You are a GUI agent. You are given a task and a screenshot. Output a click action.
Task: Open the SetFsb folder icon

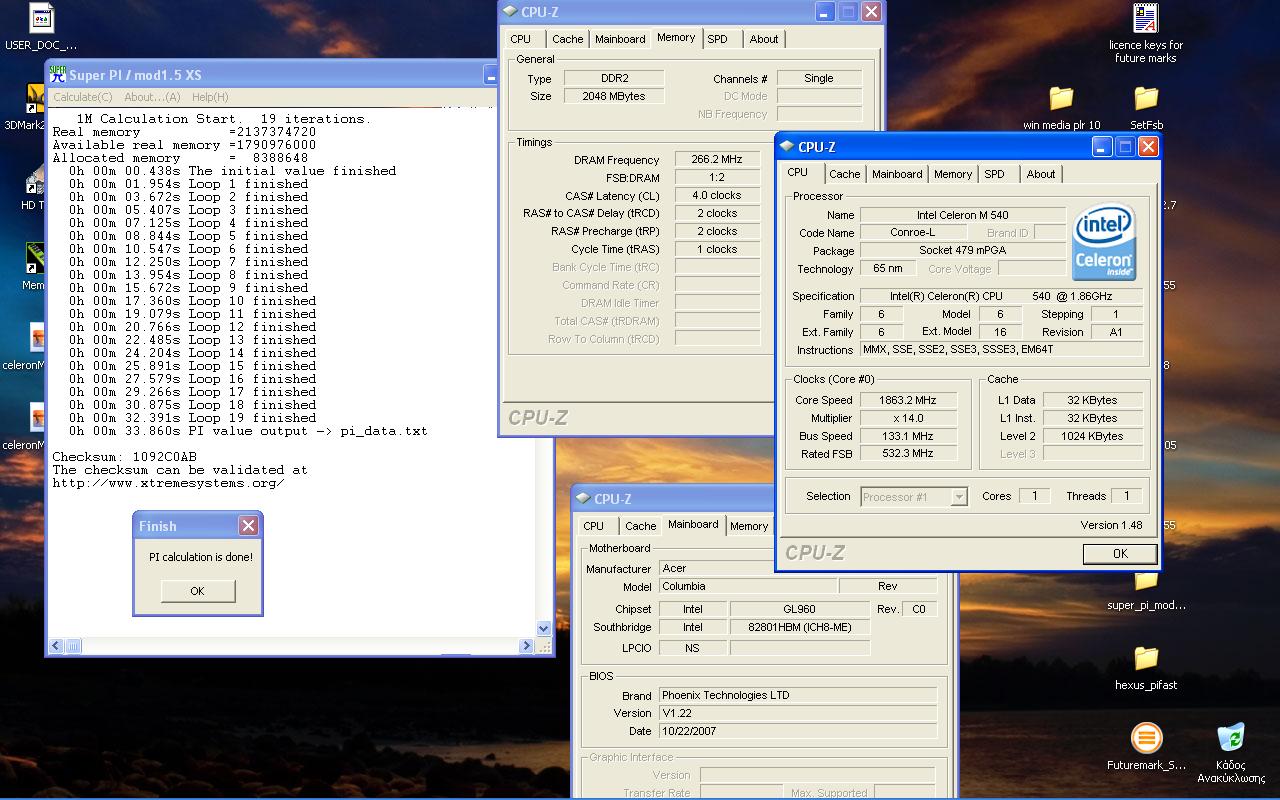(1146, 98)
